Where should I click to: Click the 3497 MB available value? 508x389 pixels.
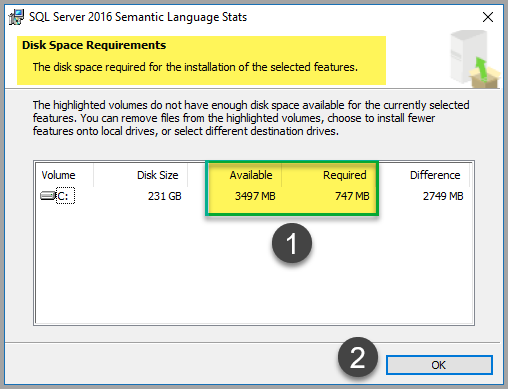255,196
